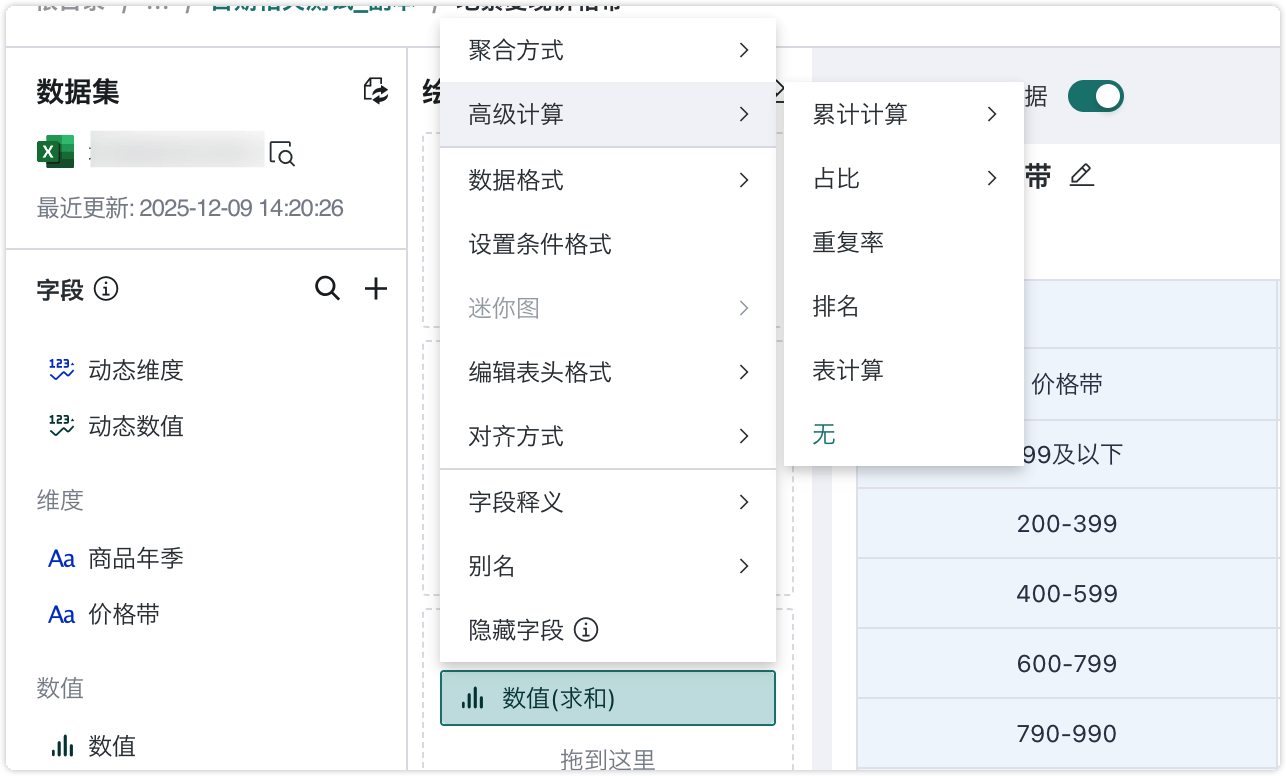Open dataset preview magnifier icon
Viewport: 1286px width, 776px height.
[282, 153]
